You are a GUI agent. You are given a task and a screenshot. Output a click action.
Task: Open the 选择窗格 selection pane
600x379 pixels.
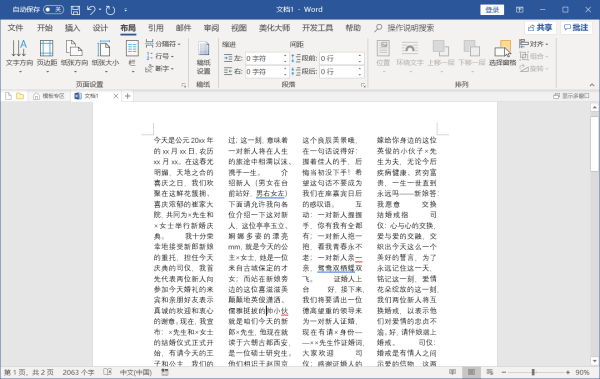pyautogui.click(x=503, y=54)
